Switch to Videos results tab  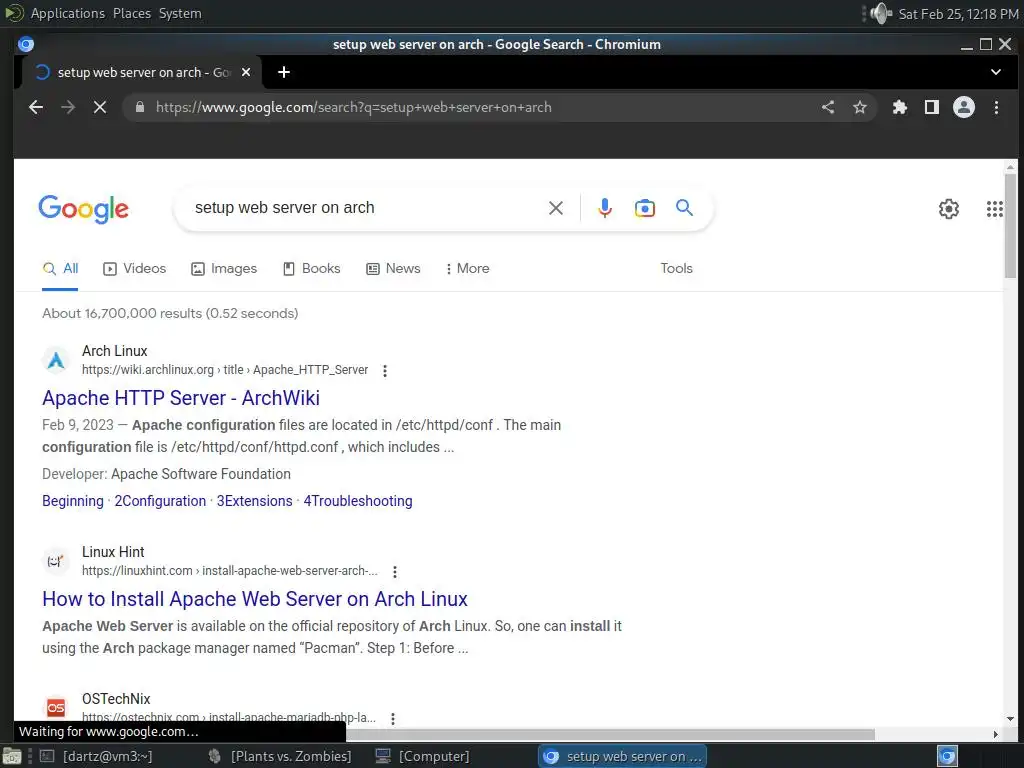click(x=135, y=268)
